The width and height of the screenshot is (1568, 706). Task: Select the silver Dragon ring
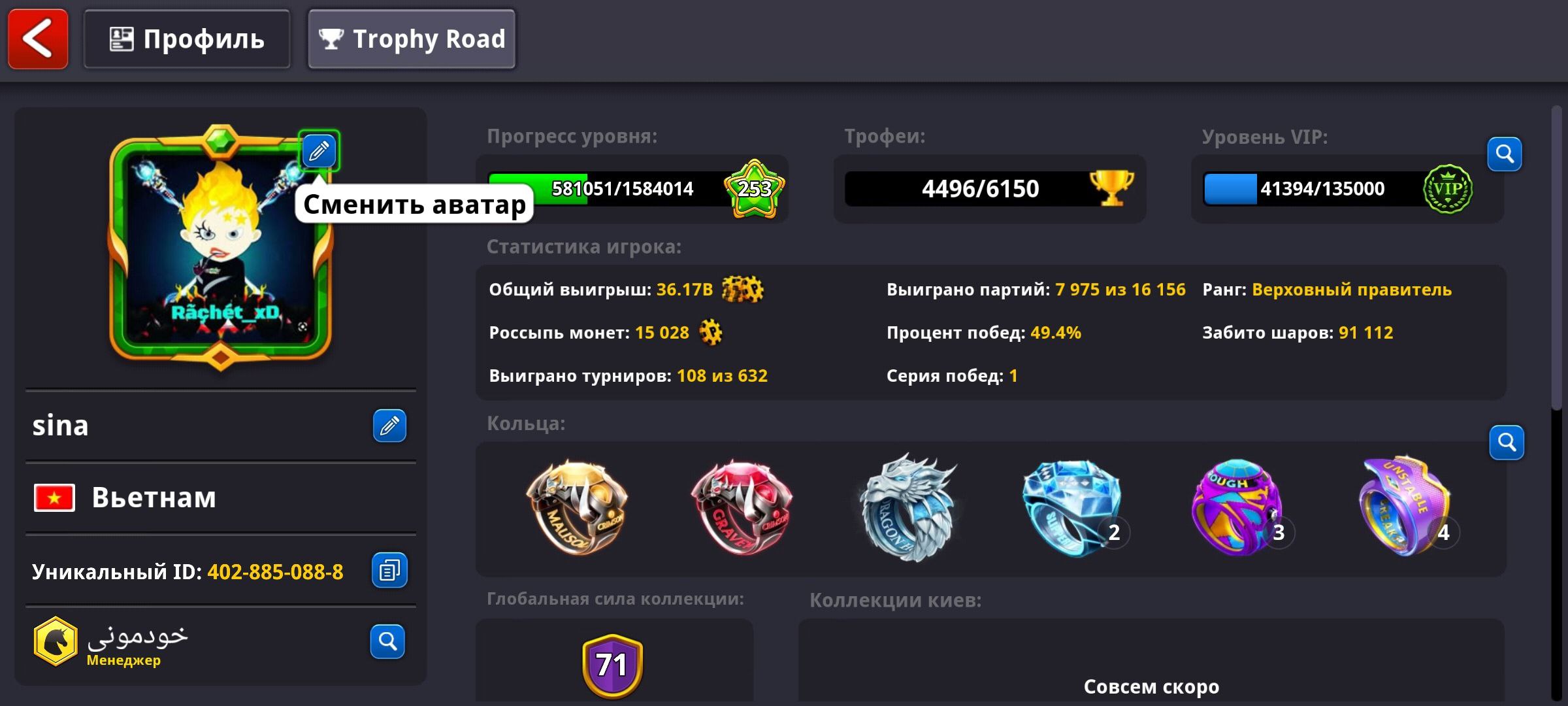[907, 507]
